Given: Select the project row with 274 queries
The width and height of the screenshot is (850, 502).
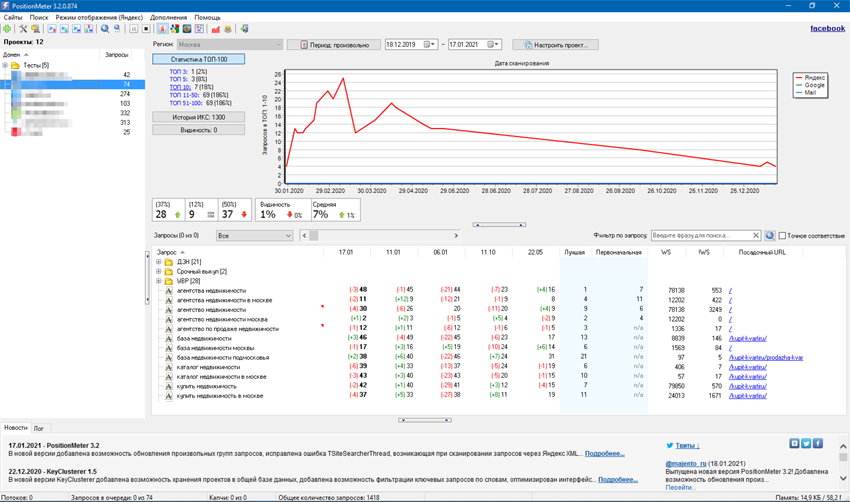Looking at the screenshot, I should click(x=73, y=94).
